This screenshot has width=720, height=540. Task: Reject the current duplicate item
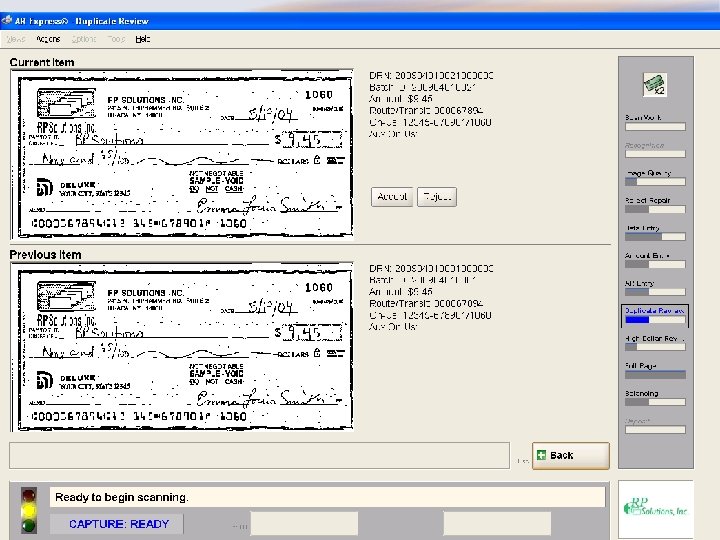(x=437, y=197)
